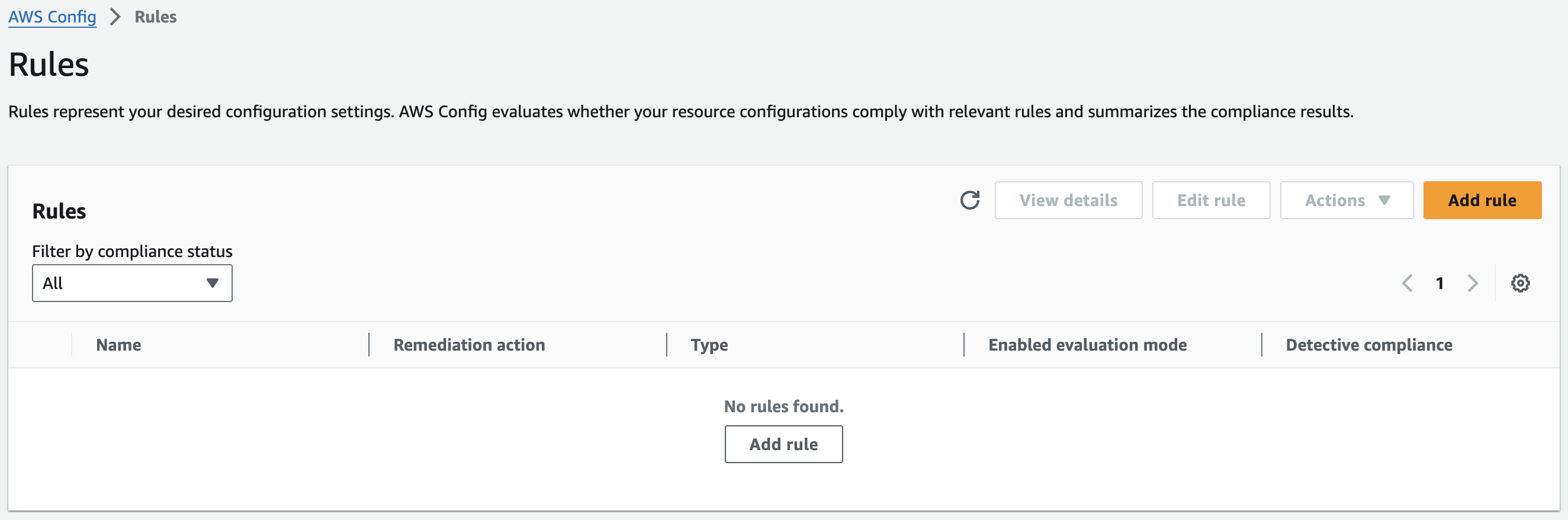The height and width of the screenshot is (520, 1568).
Task: Expand the Actions dropdown menu
Action: (x=1347, y=200)
